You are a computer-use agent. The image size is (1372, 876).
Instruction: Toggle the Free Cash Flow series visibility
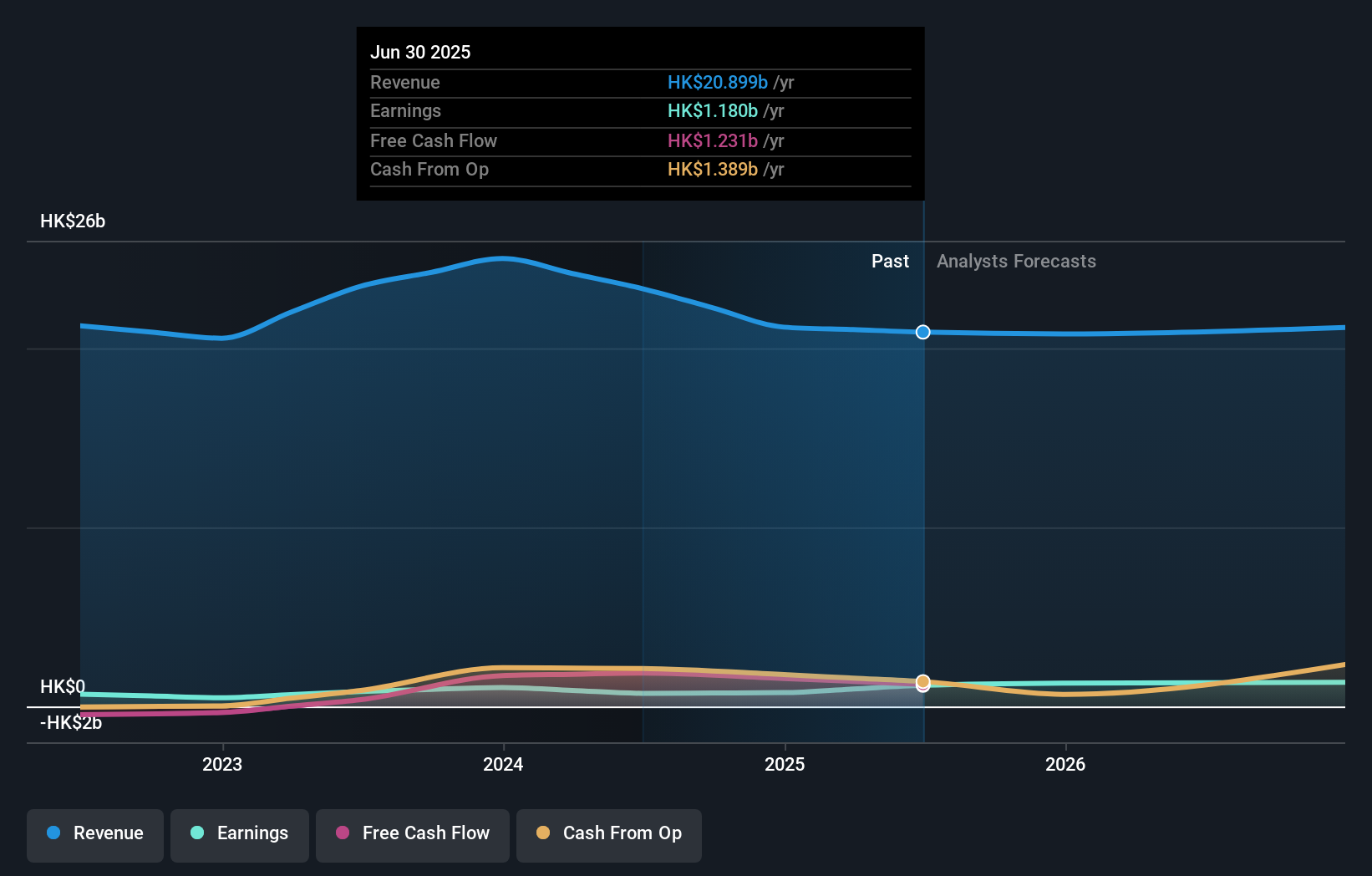tap(412, 833)
